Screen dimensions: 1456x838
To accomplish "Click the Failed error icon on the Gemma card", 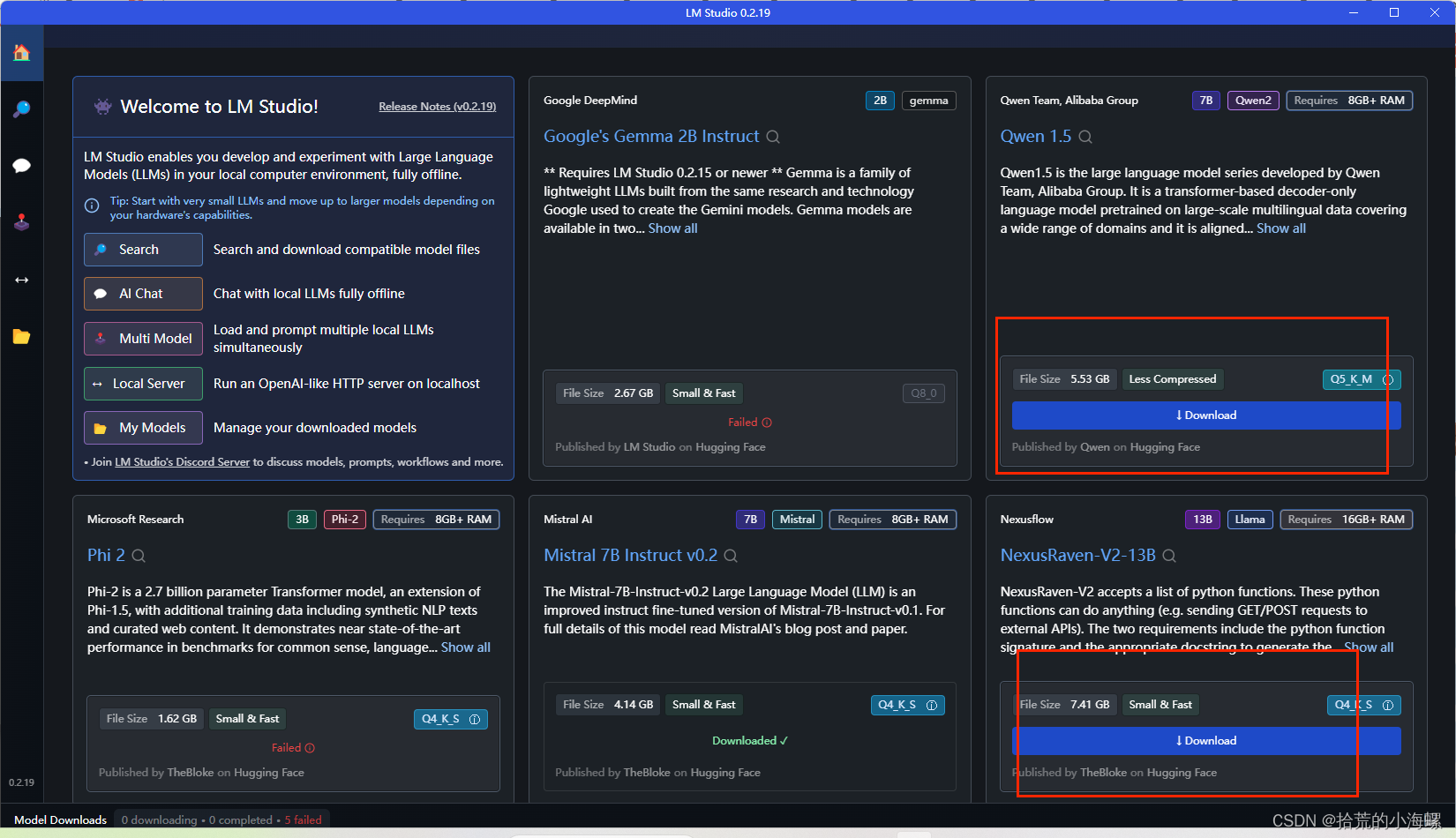I will pos(767,423).
